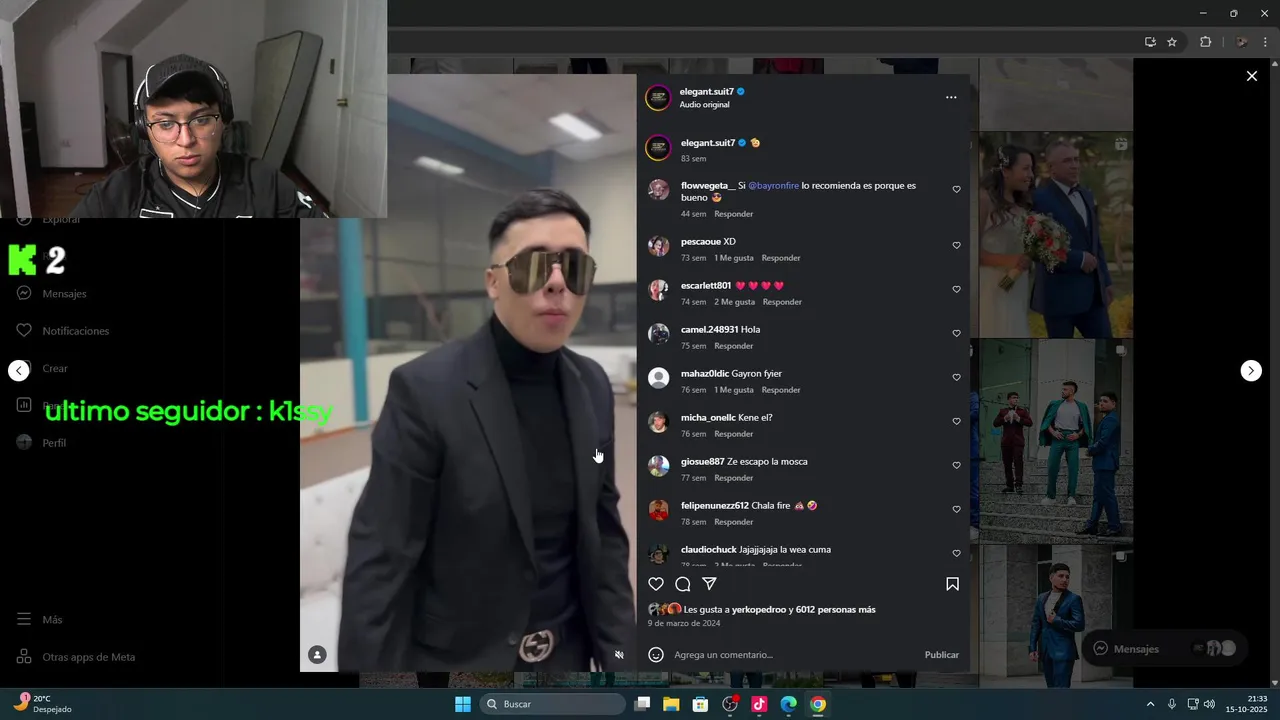This screenshot has height=720, width=1280.
Task: Open the Windows Start menu
Action: pos(463,704)
